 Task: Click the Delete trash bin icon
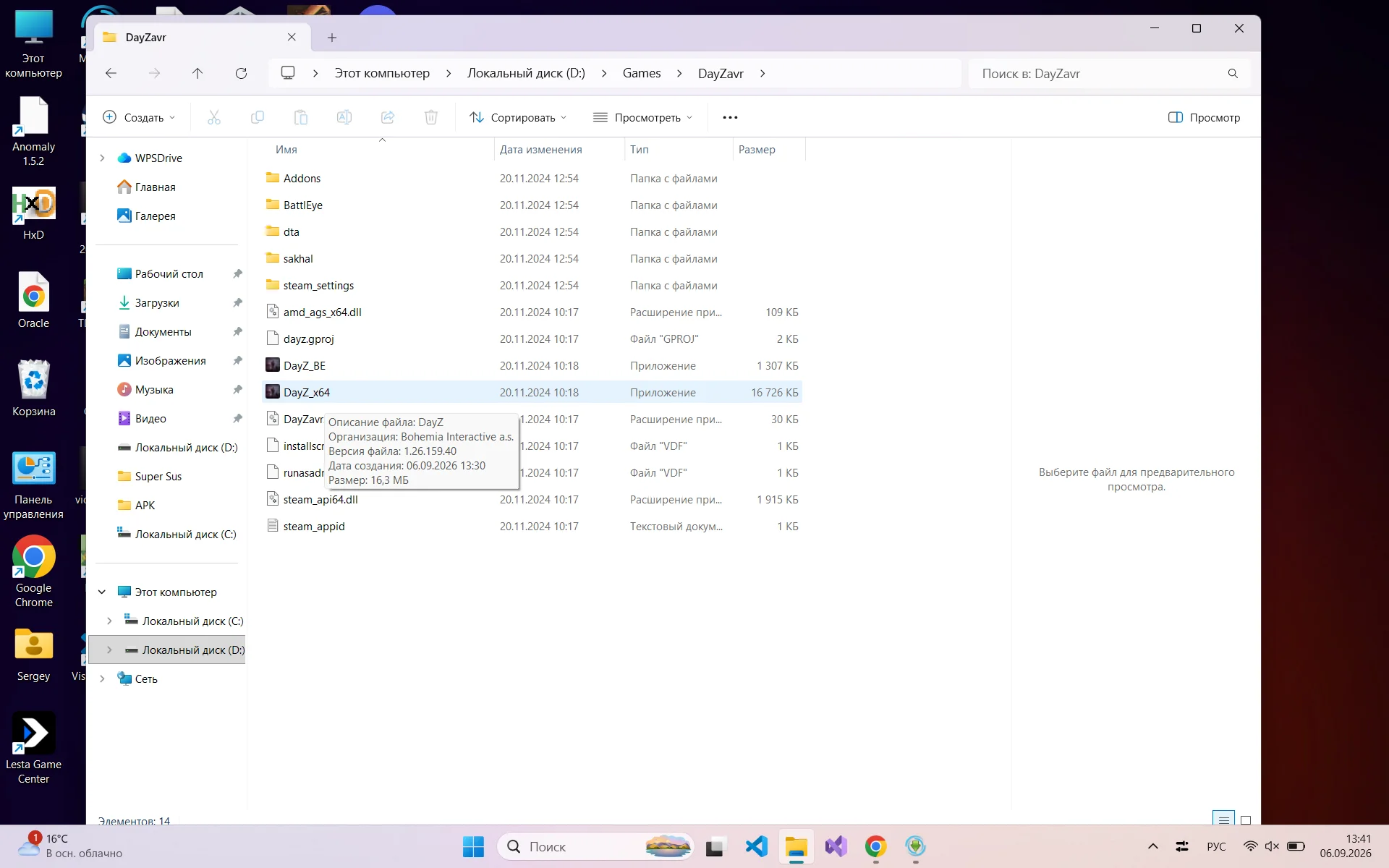(430, 117)
